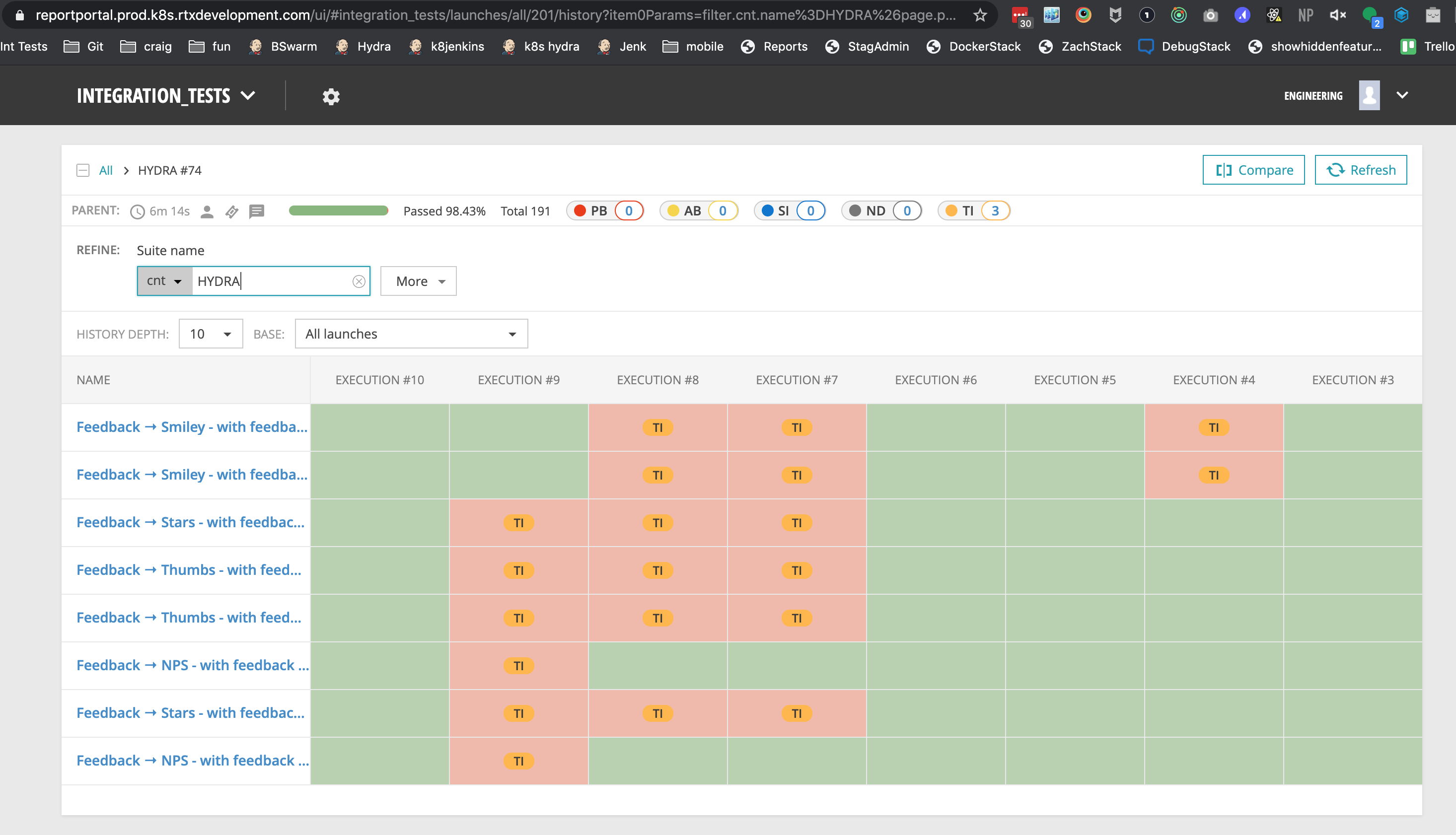This screenshot has height=835, width=1456.
Task: Click TI cell for NPS in Execution #9
Action: pos(518,666)
